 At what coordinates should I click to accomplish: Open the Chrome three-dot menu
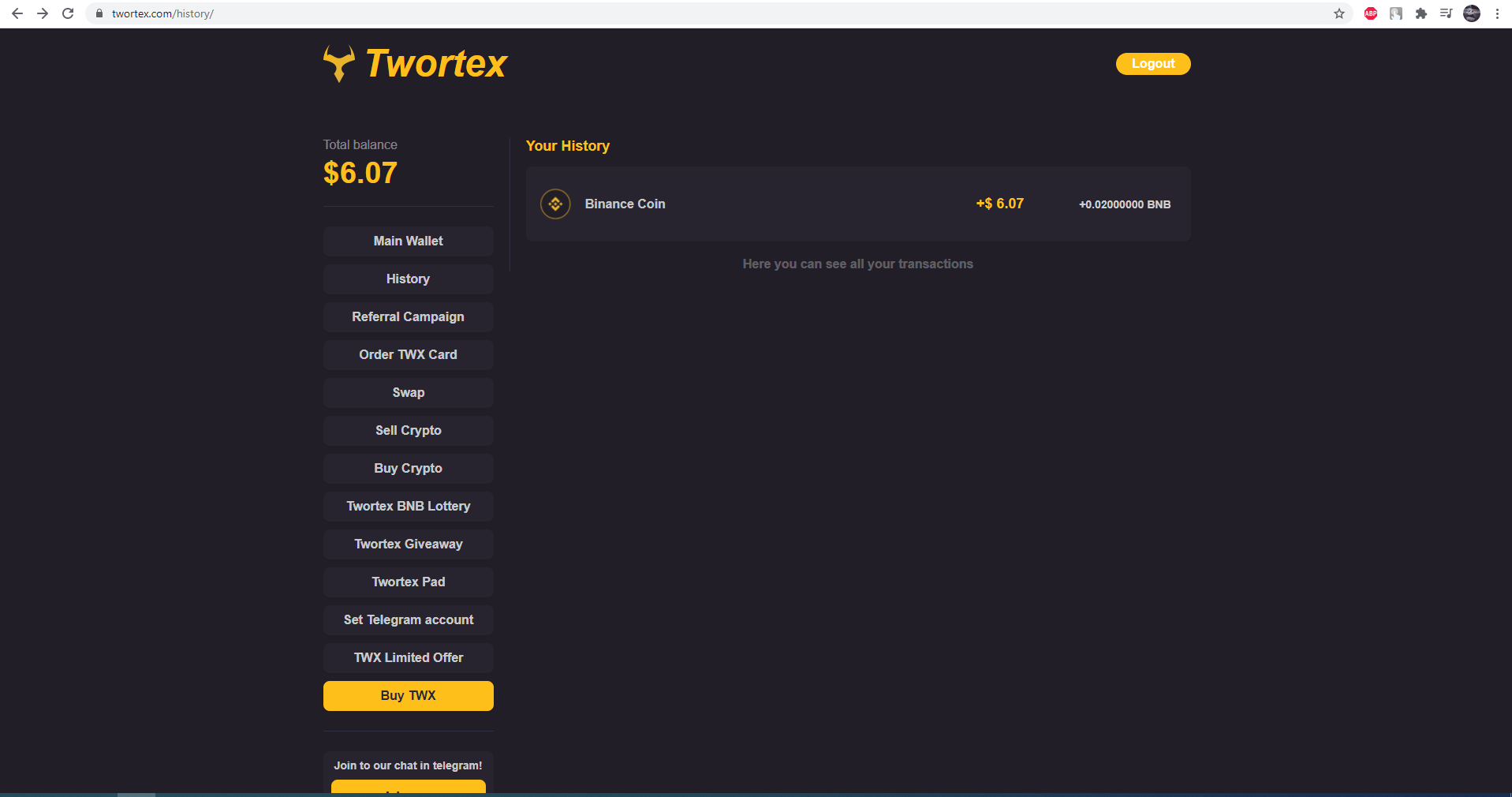(x=1497, y=13)
